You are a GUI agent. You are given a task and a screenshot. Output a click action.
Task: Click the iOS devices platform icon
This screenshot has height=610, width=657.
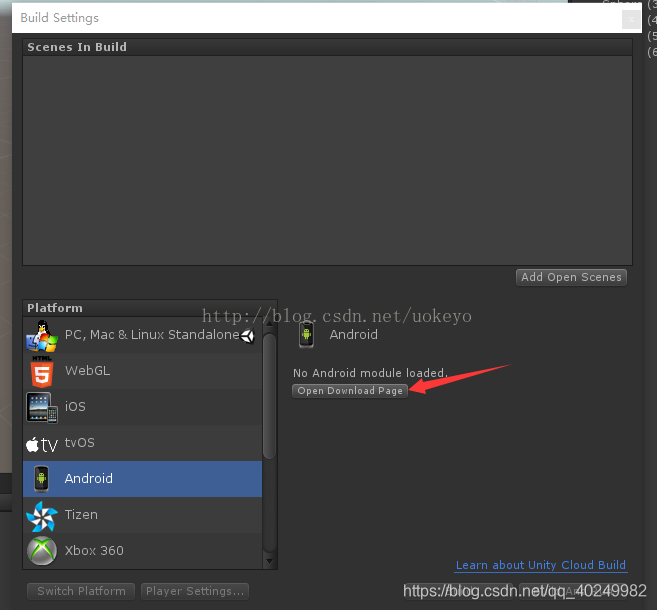coord(41,407)
